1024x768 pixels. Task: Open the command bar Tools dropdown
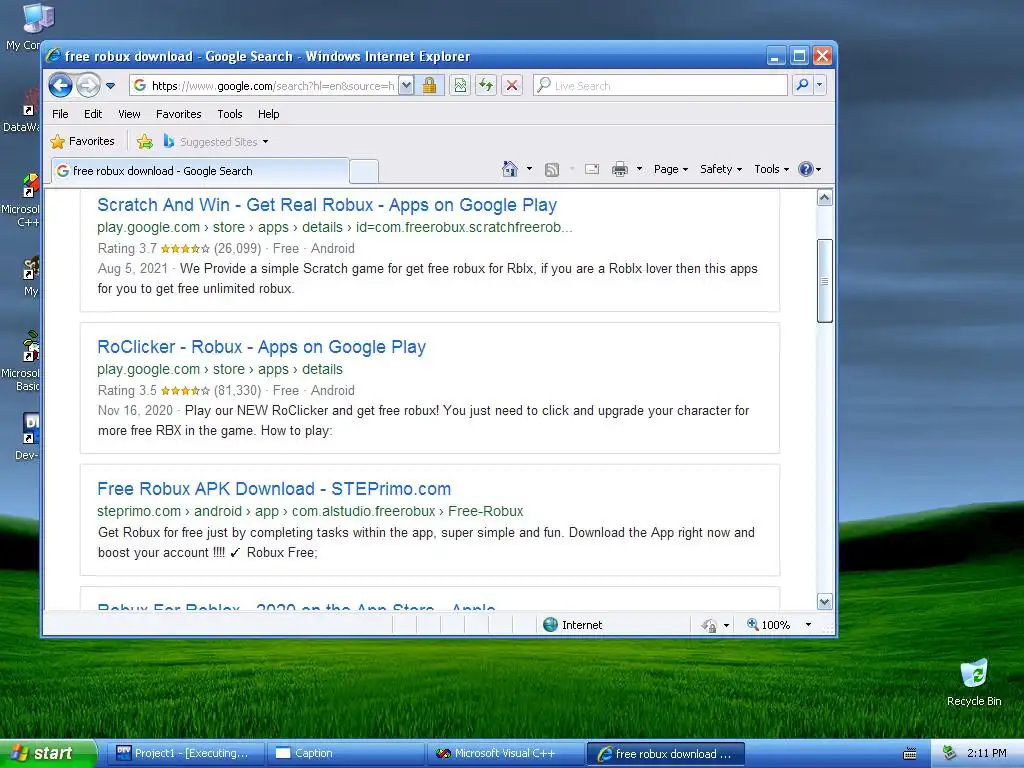(771, 169)
